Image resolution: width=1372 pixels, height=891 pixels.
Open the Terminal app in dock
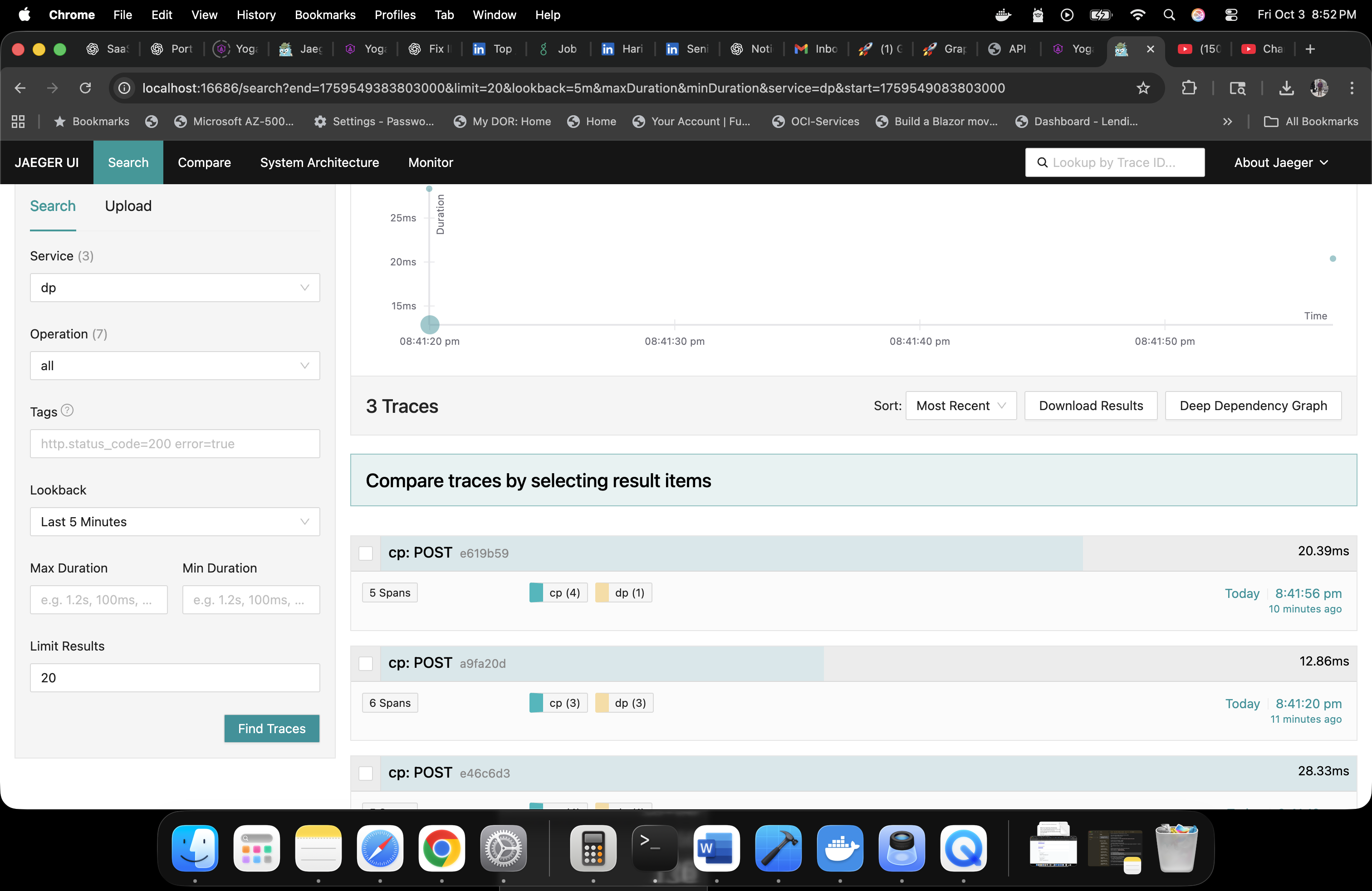point(654,848)
